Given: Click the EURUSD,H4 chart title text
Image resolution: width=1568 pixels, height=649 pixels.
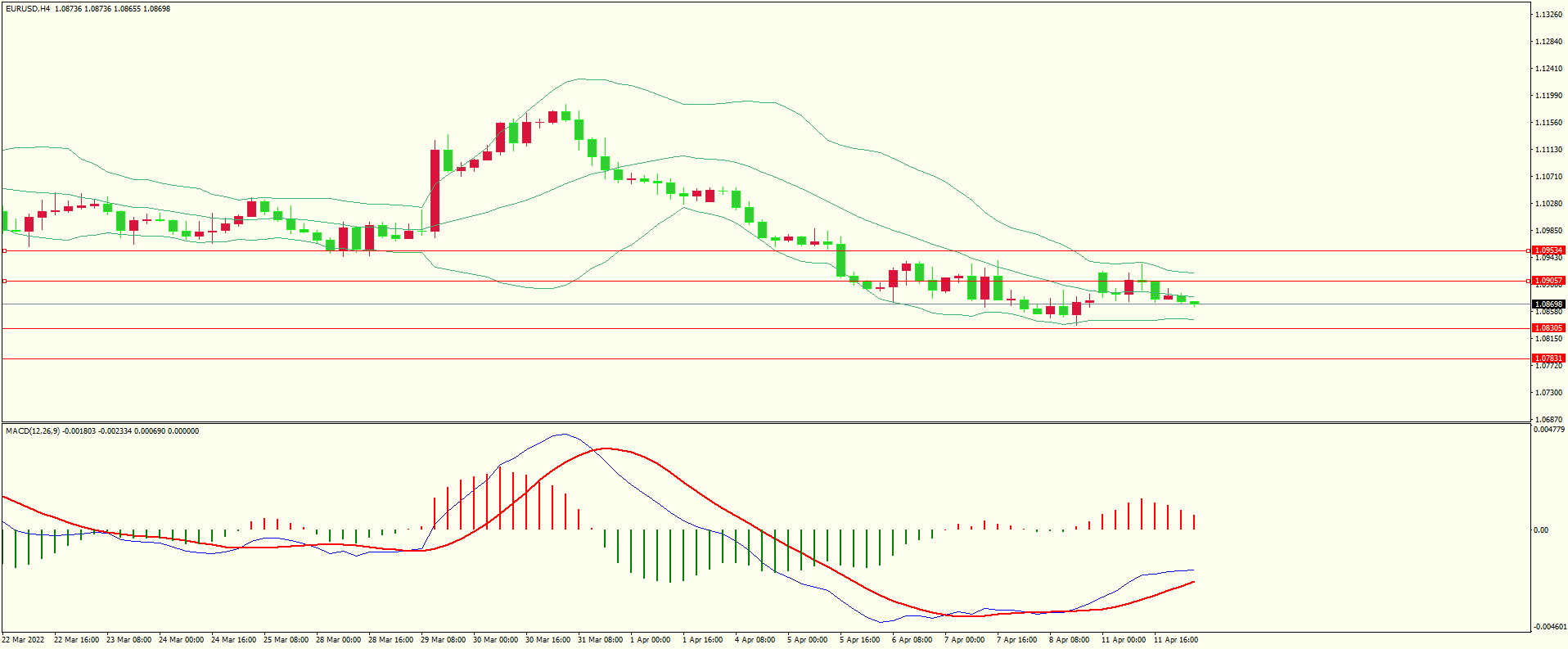Looking at the screenshot, I should pyautogui.click(x=27, y=9).
